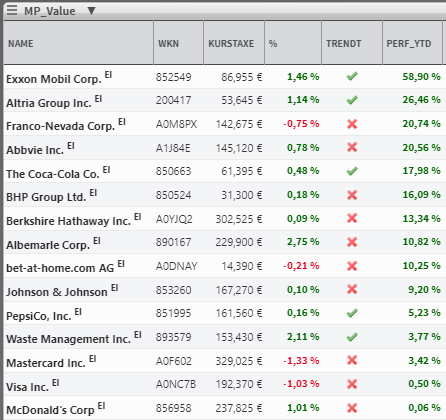
Task: Click the 2,75 % change for Albemarle
Action: pyautogui.click(x=303, y=242)
